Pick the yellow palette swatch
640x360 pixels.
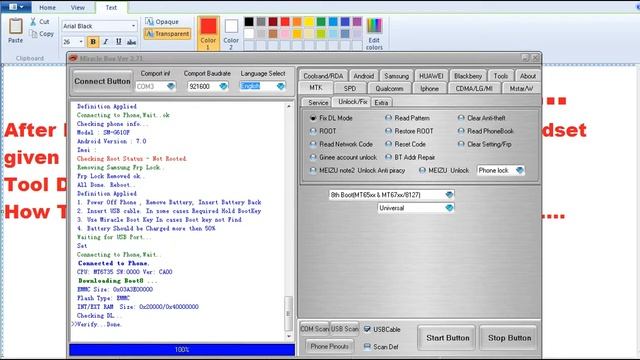tap(309, 22)
